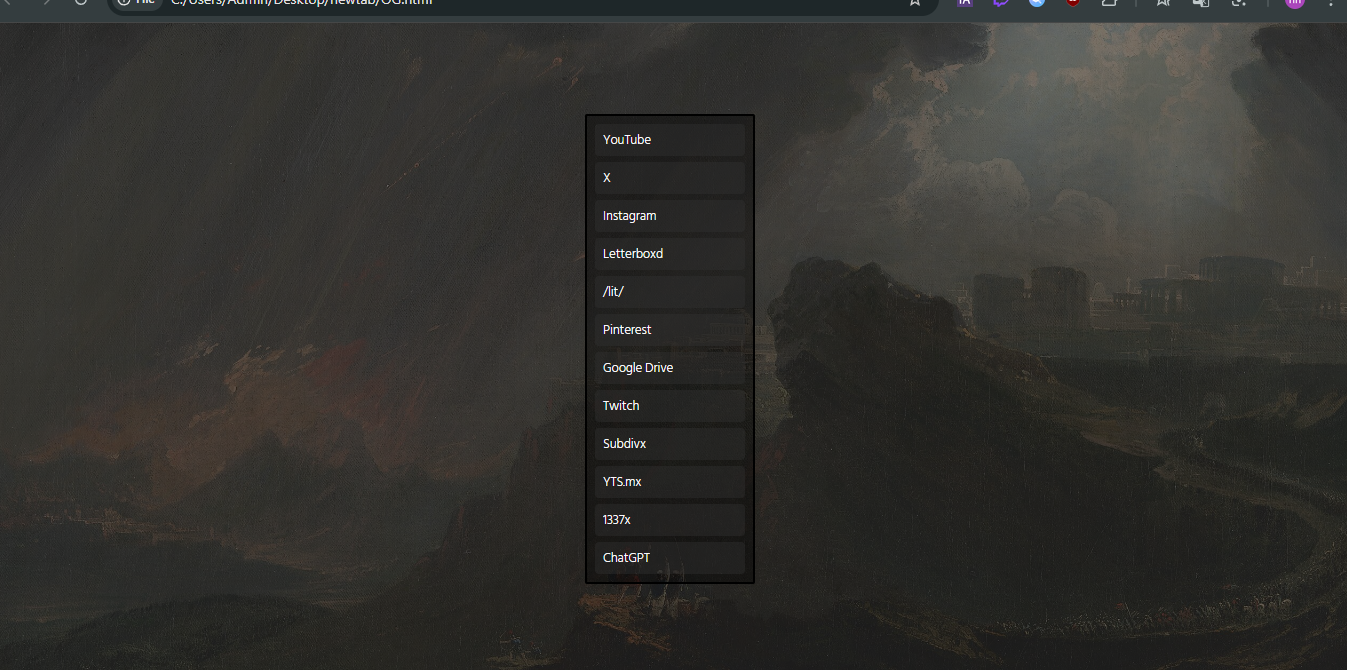Open the ChatGPT link
Viewport: 1347px width, 670px height.
click(x=670, y=558)
